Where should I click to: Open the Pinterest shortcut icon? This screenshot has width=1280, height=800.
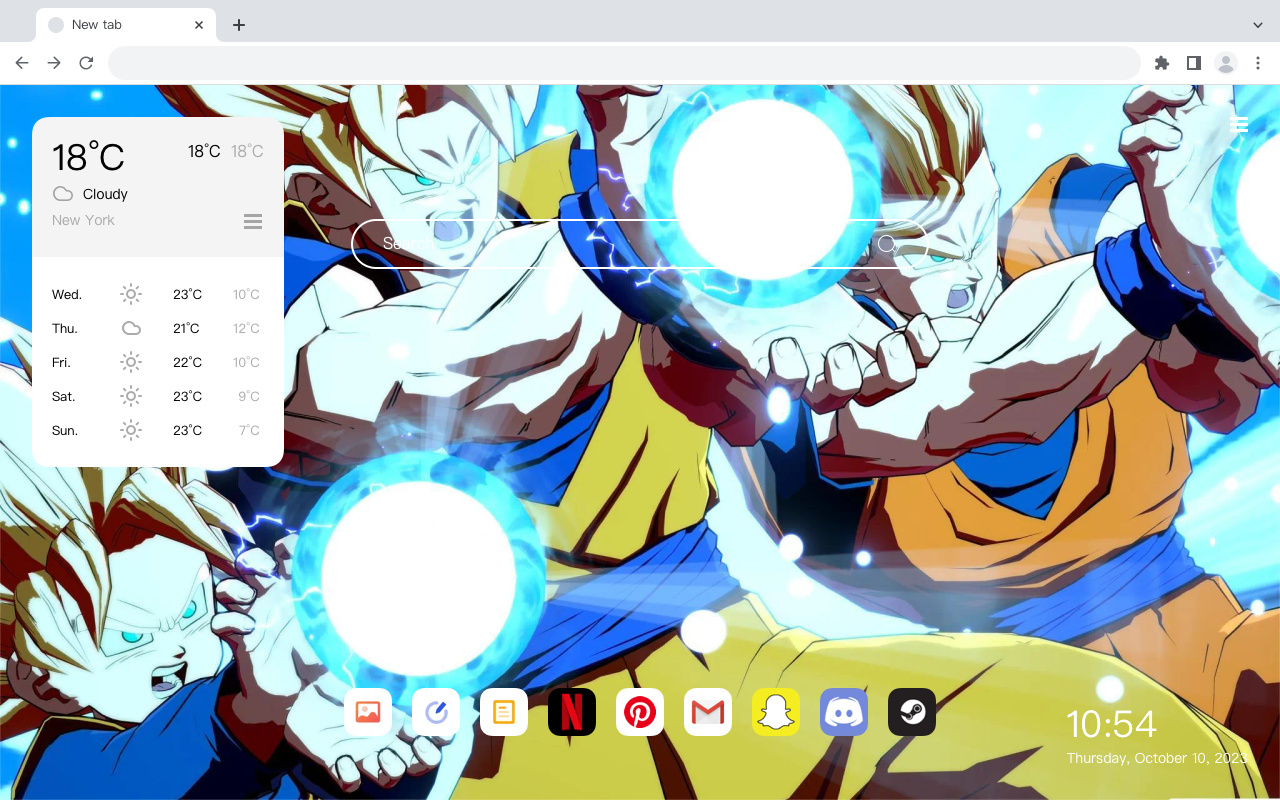coord(640,712)
